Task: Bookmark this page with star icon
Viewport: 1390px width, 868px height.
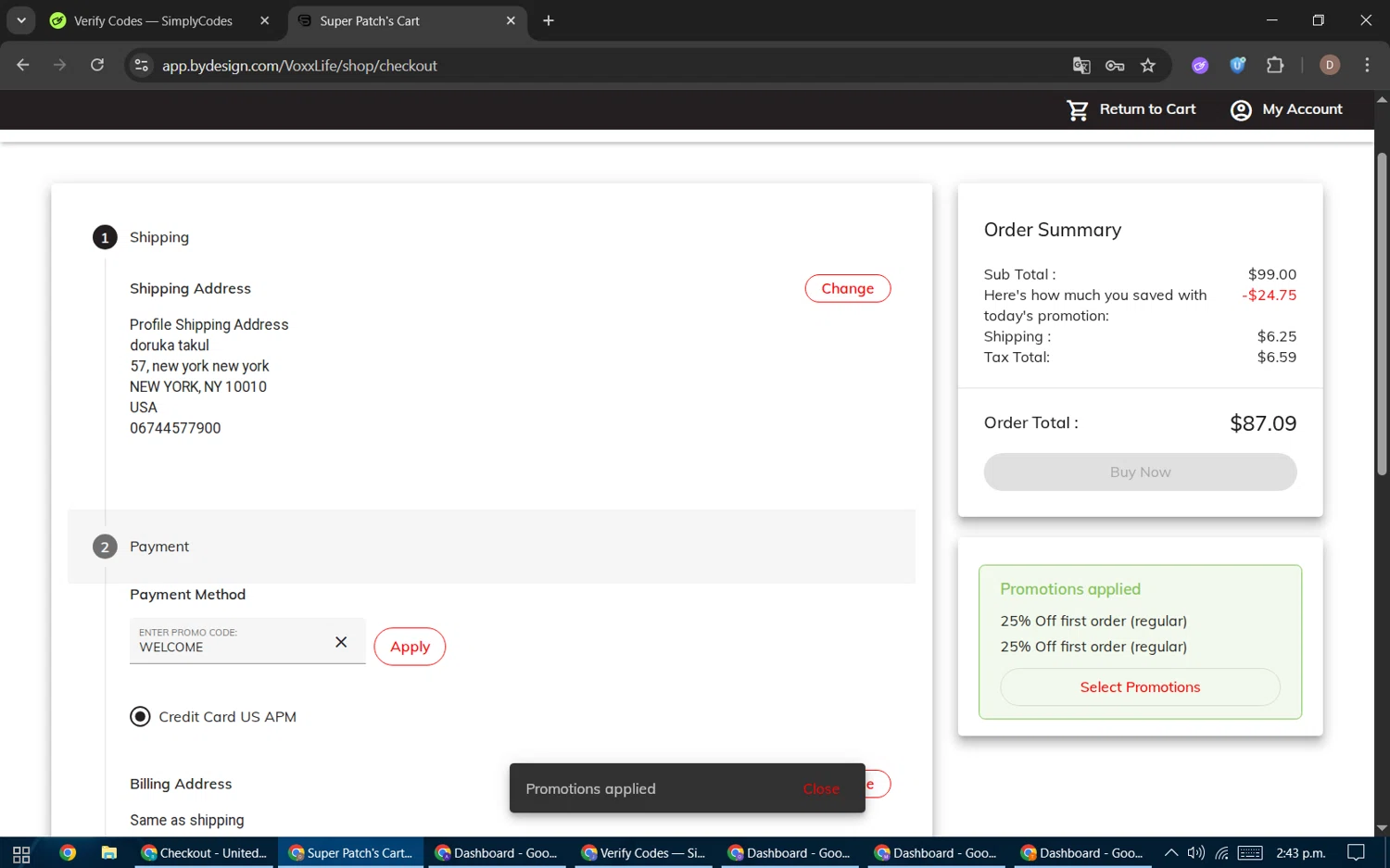Action: (x=1148, y=65)
